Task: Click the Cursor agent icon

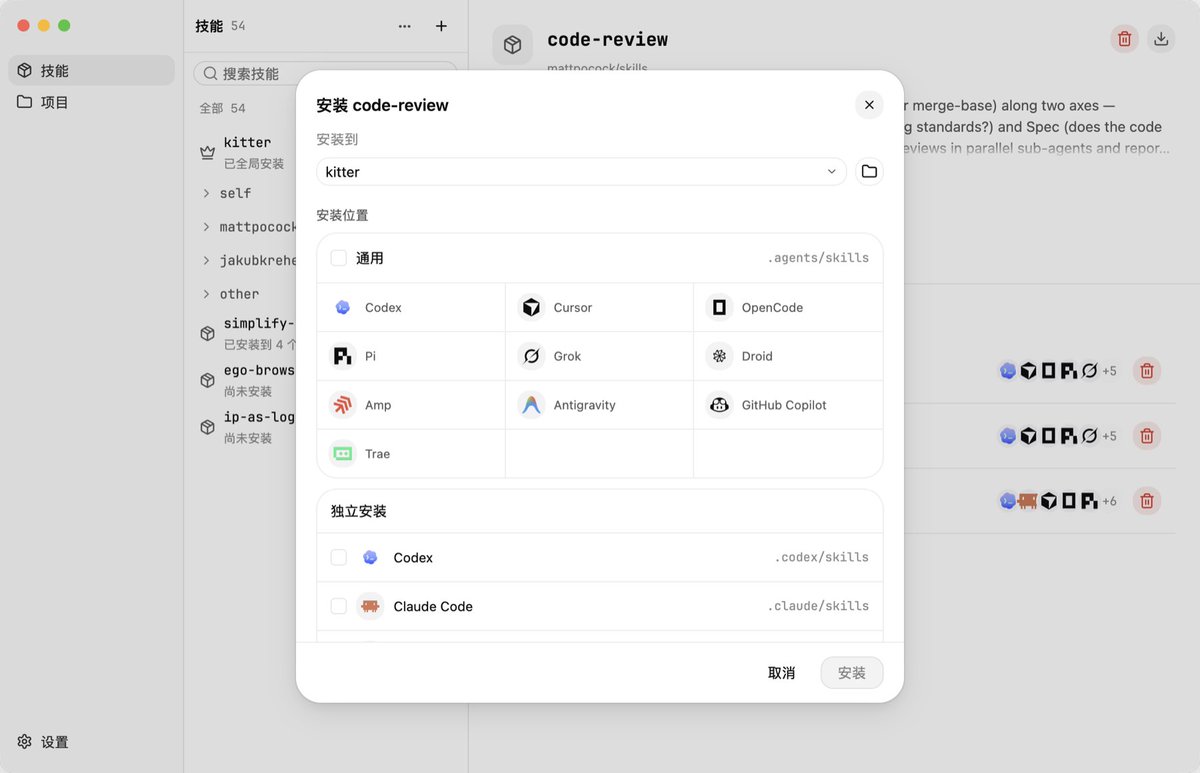Action: point(531,307)
